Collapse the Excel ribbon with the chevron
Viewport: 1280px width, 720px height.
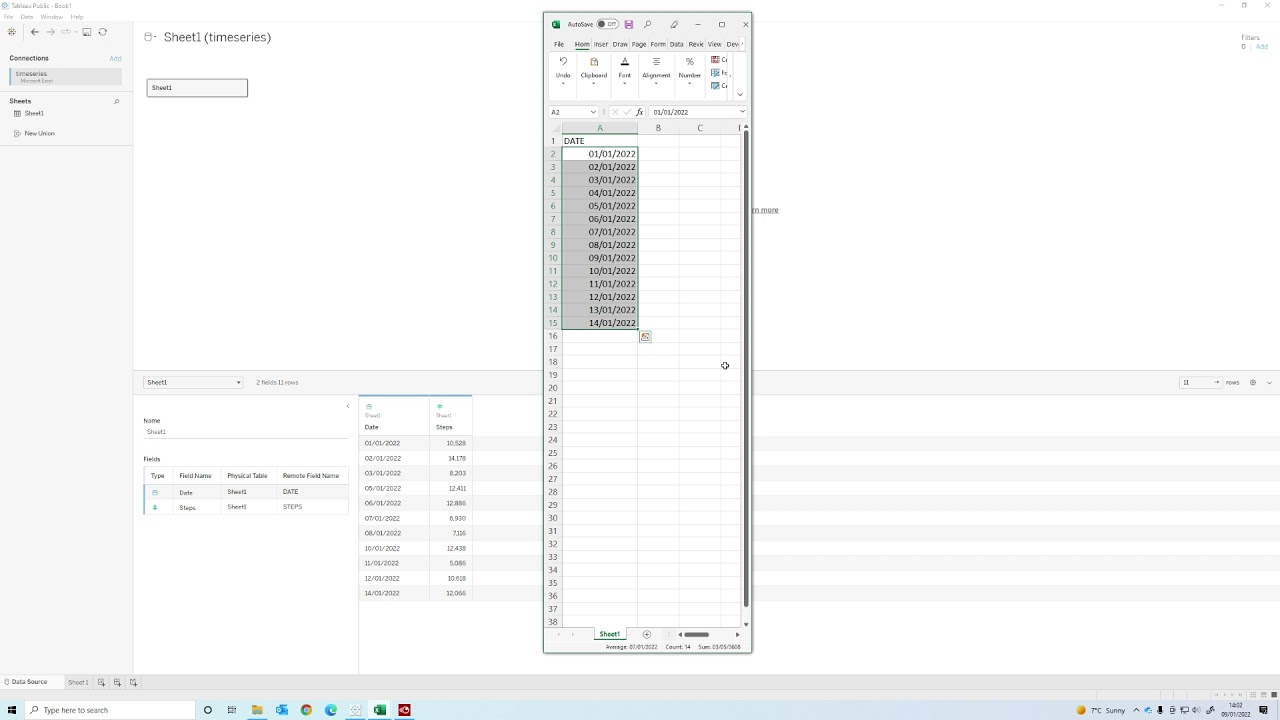pos(740,94)
